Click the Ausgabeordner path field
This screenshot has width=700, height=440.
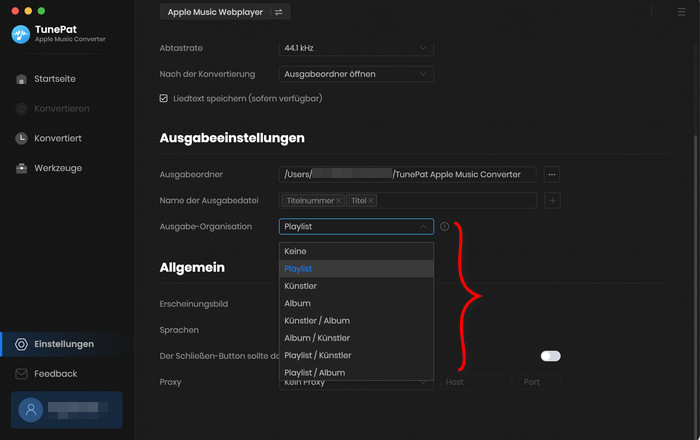click(407, 174)
